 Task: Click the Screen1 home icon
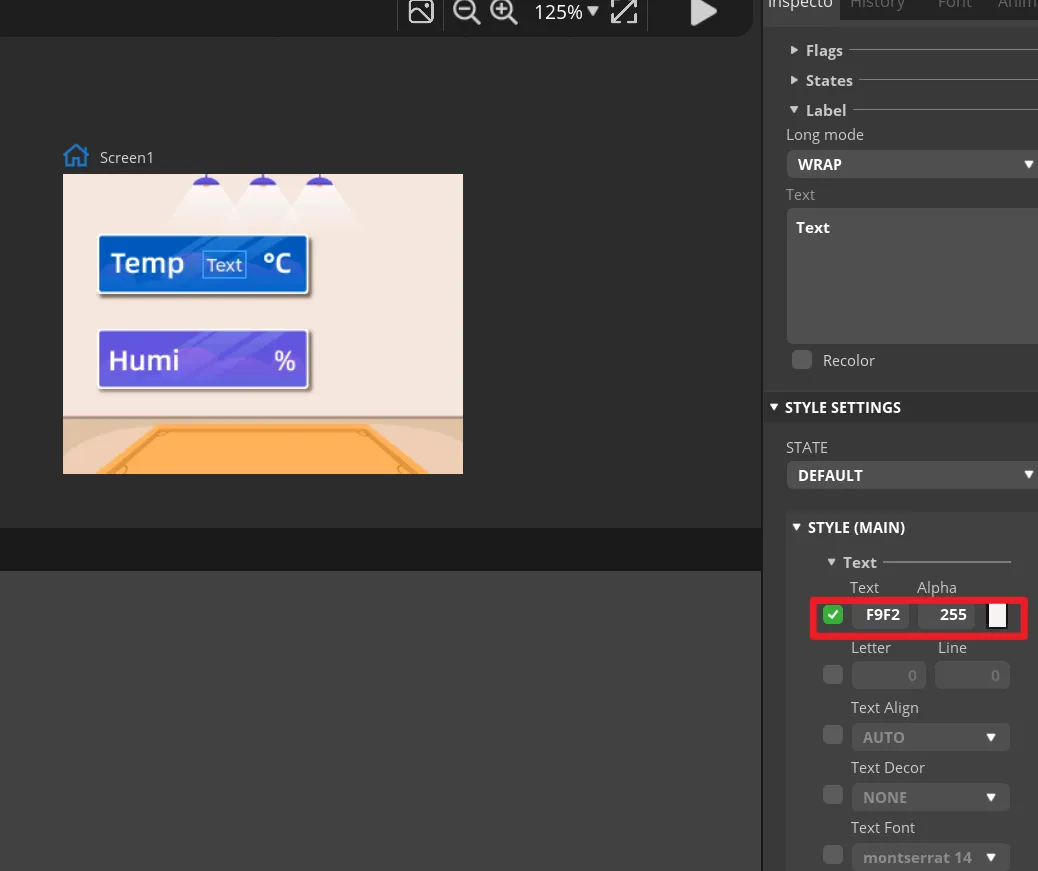tap(76, 156)
